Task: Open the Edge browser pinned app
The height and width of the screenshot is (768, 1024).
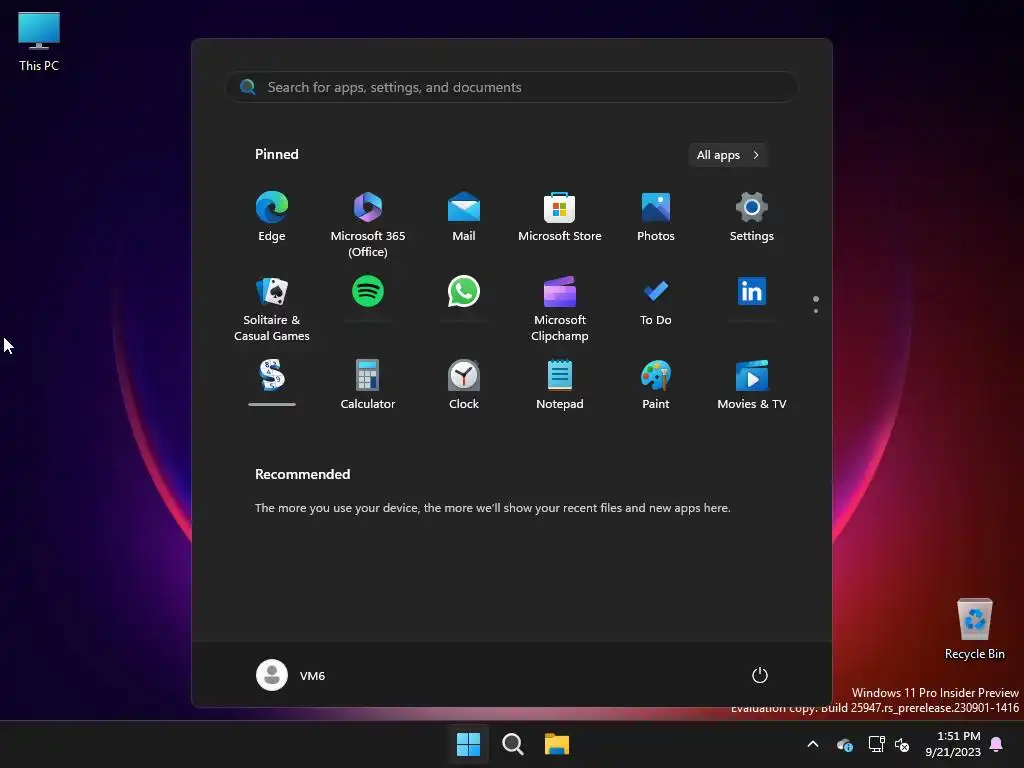Action: 272,217
